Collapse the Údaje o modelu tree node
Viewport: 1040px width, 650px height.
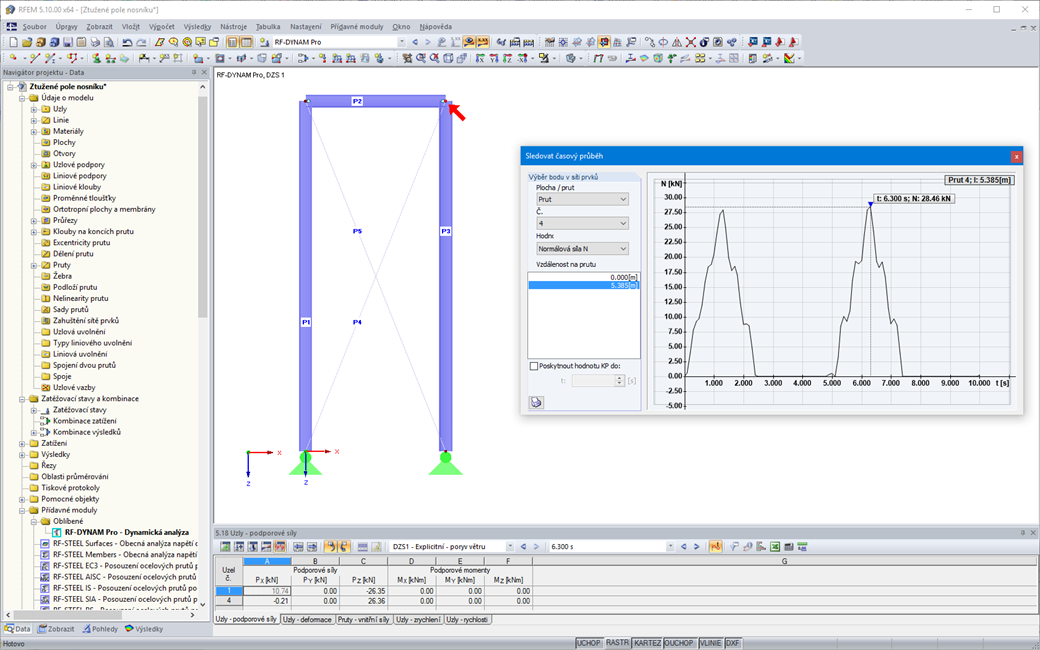click(x=22, y=98)
